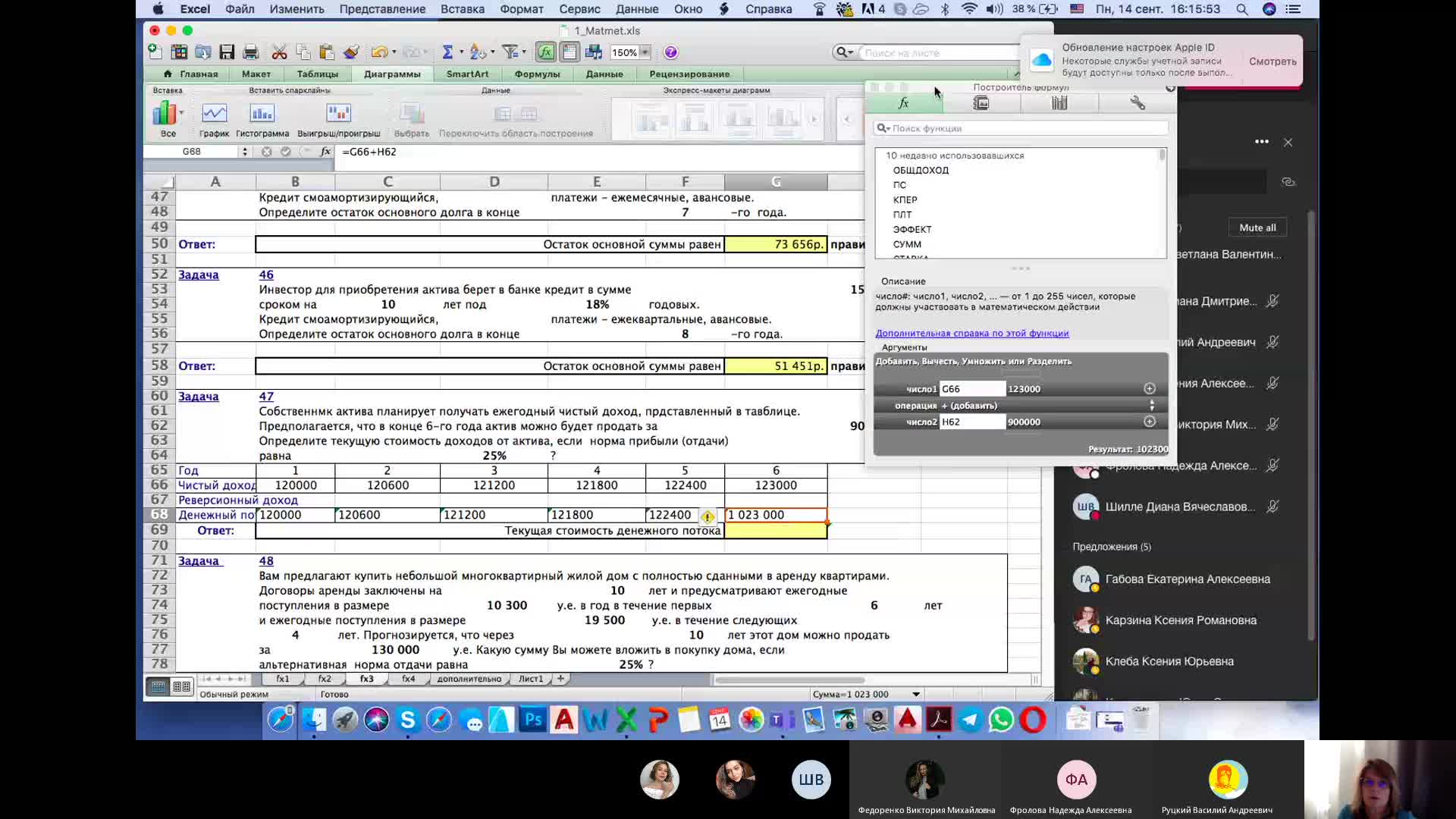1456x819 pixels.
Task: Click the Filter funnel icon
Action: pyautogui.click(x=510, y=52)
